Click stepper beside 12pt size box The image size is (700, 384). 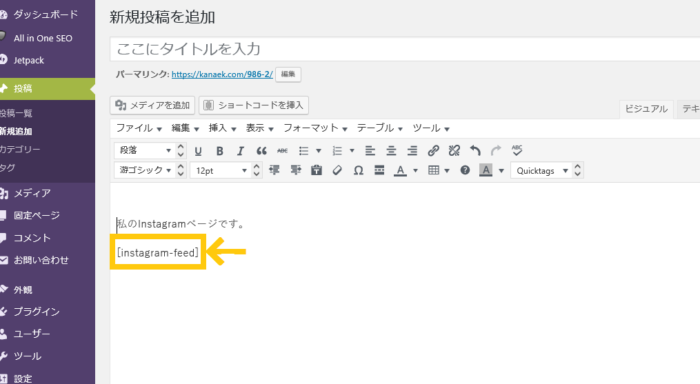click(256, 170)
